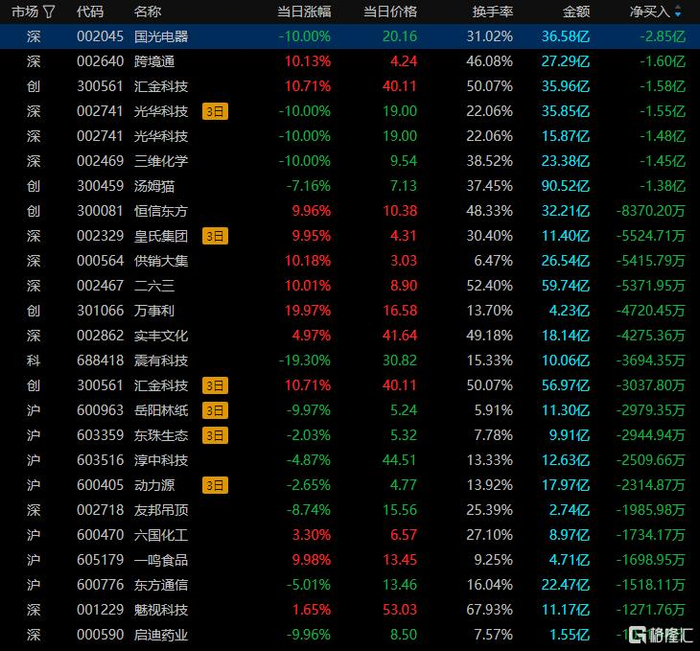Click price 44.51
700x651 pixels.
click(400, 460)
